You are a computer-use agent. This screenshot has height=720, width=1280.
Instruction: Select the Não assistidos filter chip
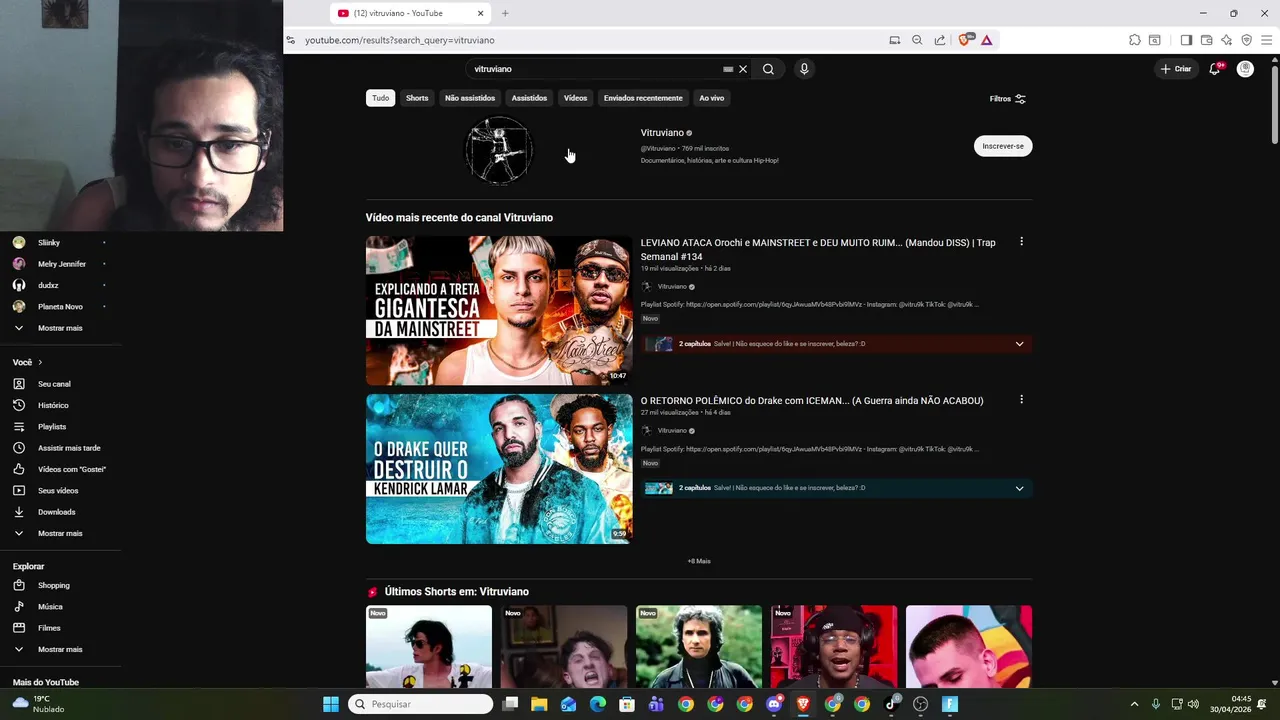point(470,98)
